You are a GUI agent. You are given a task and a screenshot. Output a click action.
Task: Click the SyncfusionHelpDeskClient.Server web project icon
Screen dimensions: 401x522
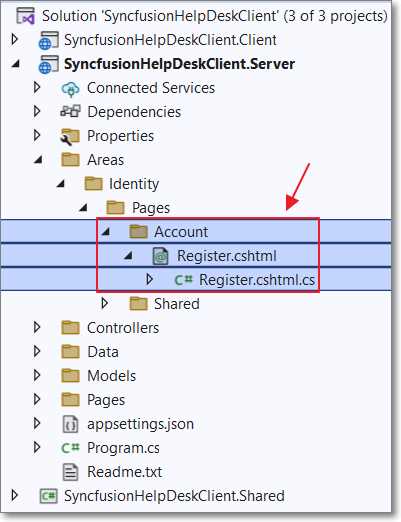point(49,64)
